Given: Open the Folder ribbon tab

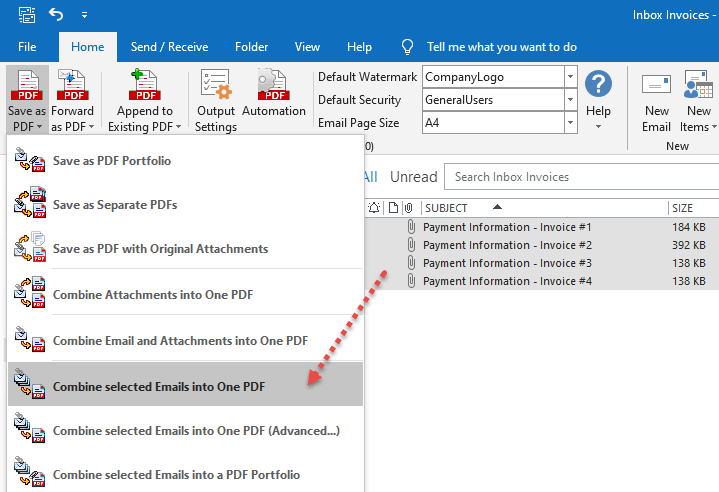Looking at the screenshot, I should [251, 47].
